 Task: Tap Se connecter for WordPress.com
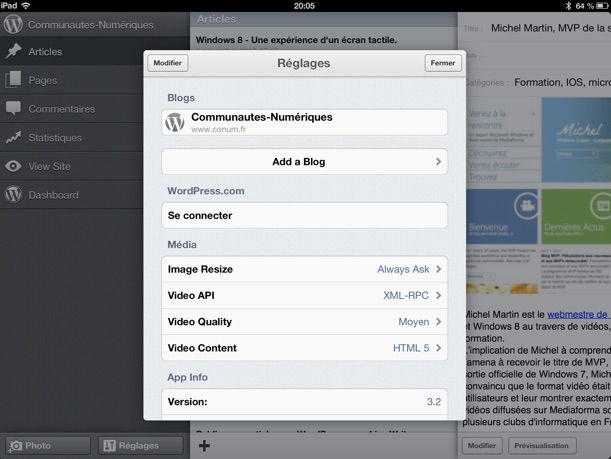click(x=304, y=215)
